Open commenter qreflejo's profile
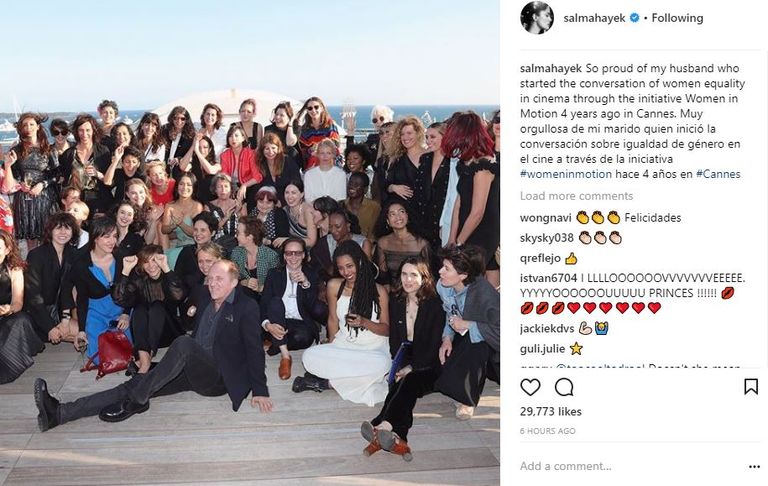This screenshot has width=768, height=486. 540,259
